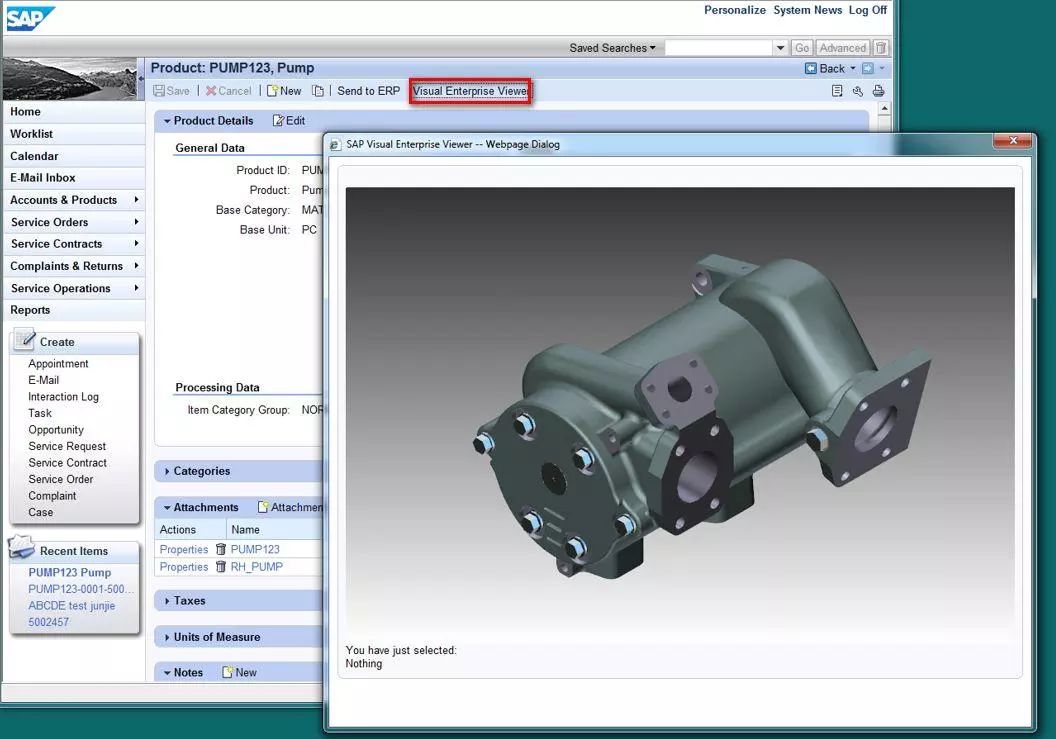Expand Service Operations submenu arrow
Viewport: 1056px width, 739px height.
[x=137, y=288]
